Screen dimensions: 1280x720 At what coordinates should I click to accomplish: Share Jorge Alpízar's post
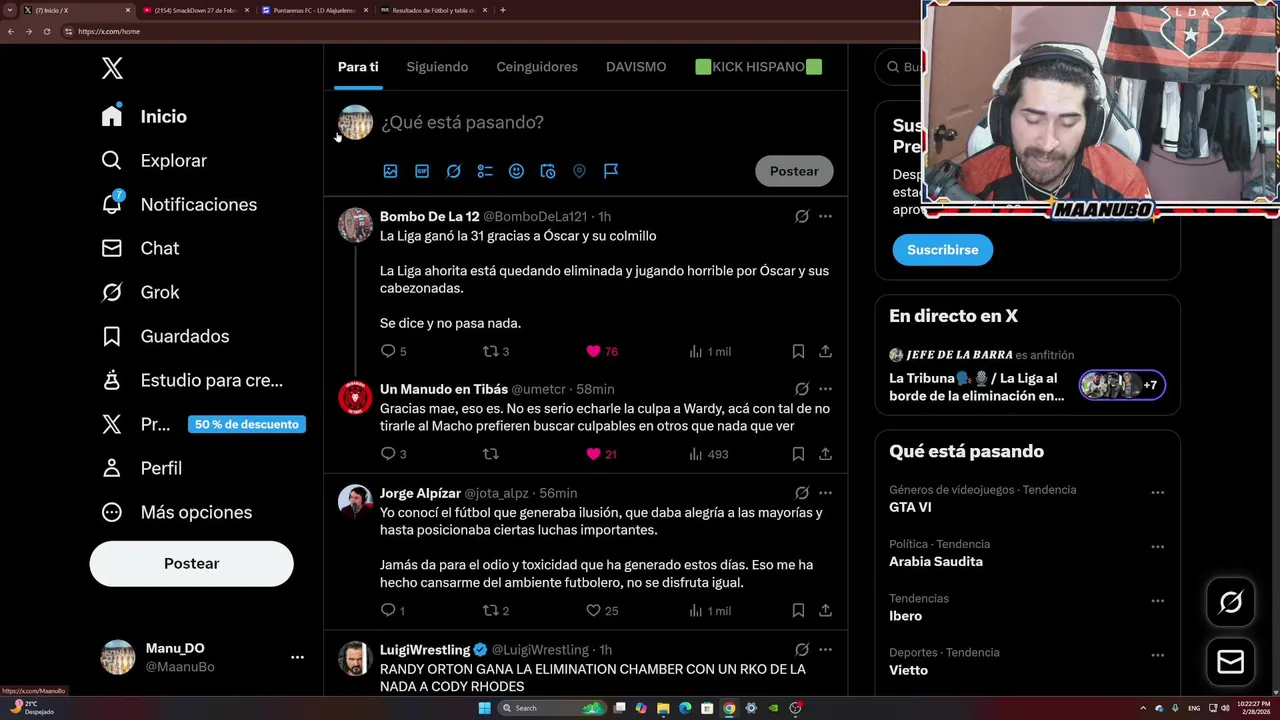point(825,610)
